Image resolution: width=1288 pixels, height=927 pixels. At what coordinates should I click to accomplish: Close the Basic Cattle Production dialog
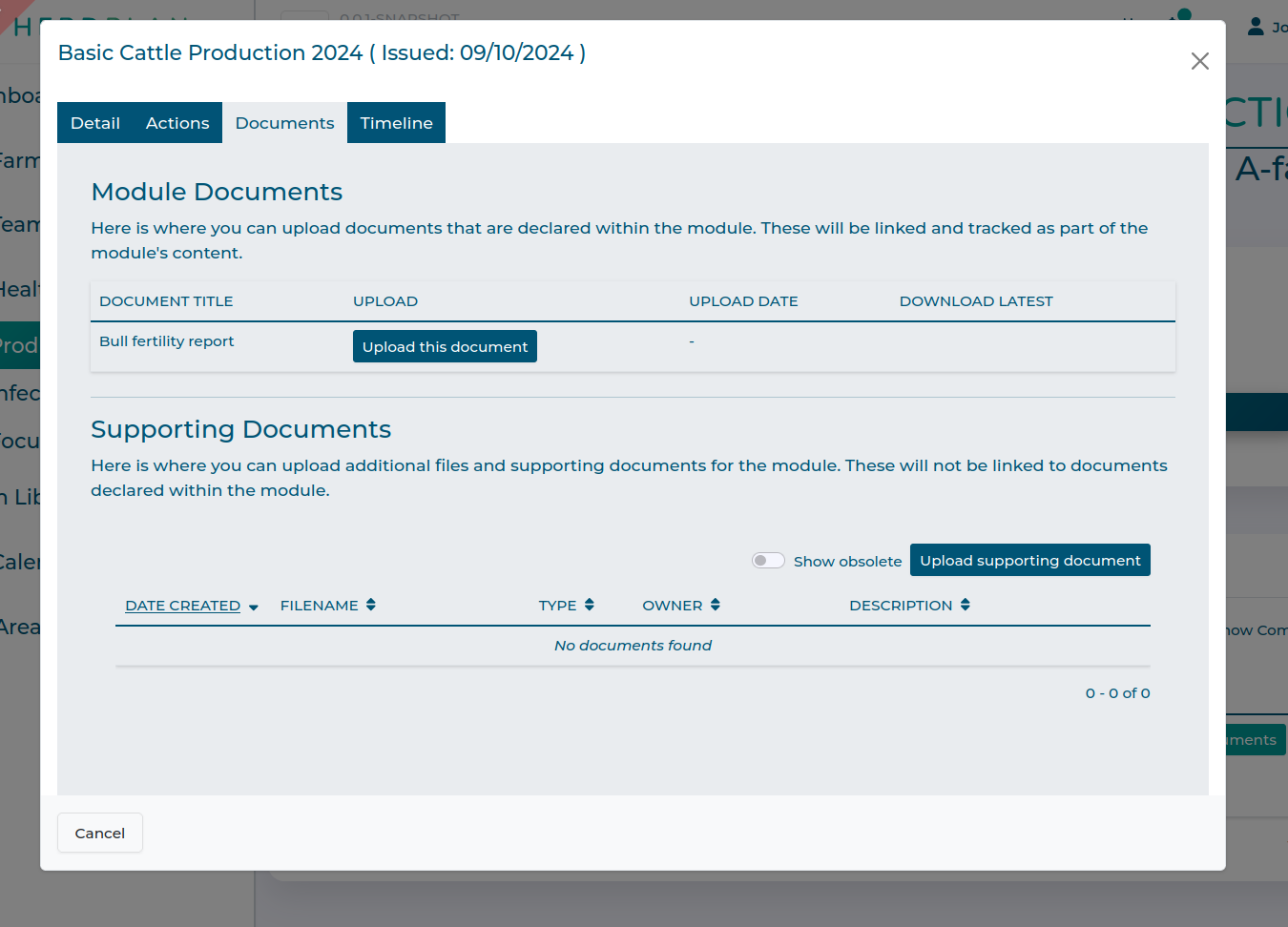pos(1199,61)
